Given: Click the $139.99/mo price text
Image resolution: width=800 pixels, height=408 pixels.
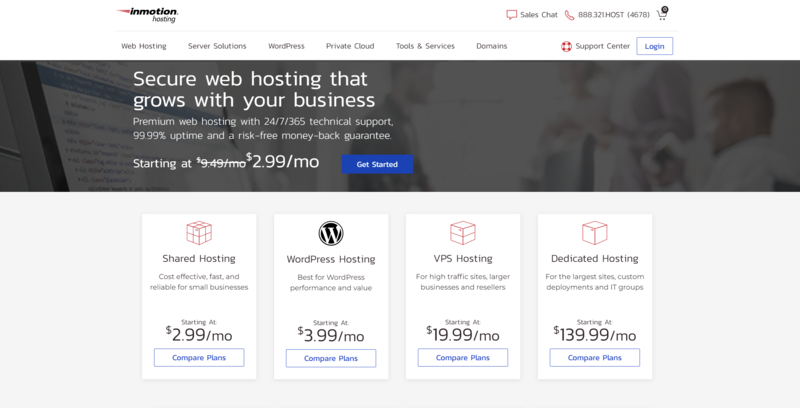Looking at the screenshot, I should pyautogui.click(x=595, y=335).
